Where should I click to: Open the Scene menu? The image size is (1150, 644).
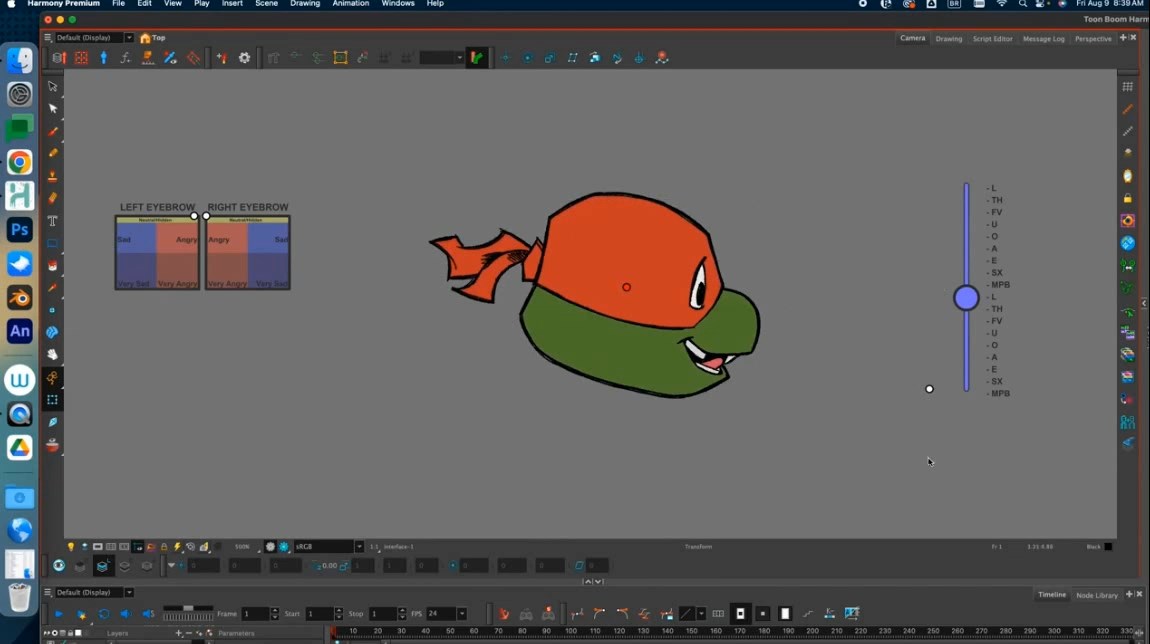(266, 4)
